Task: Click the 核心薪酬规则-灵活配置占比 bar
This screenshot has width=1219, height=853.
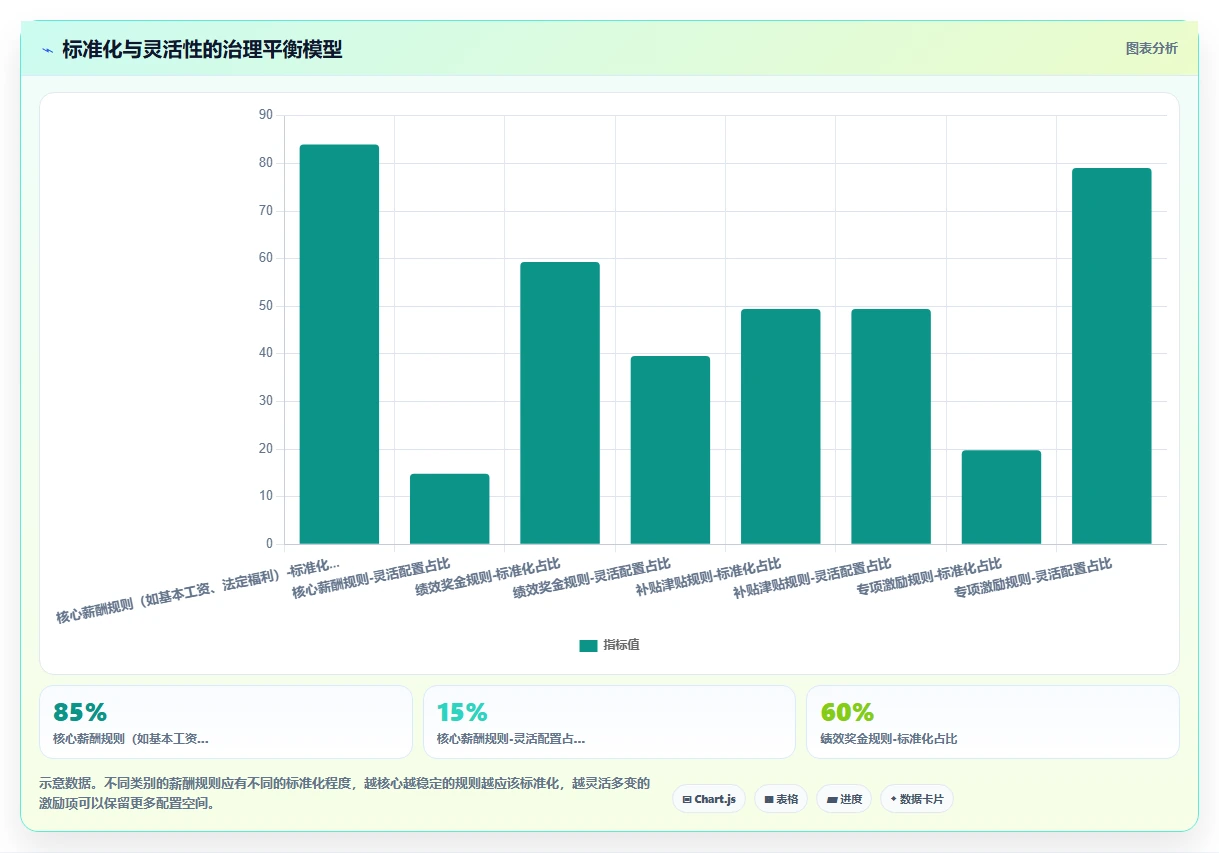Action: 450,509
